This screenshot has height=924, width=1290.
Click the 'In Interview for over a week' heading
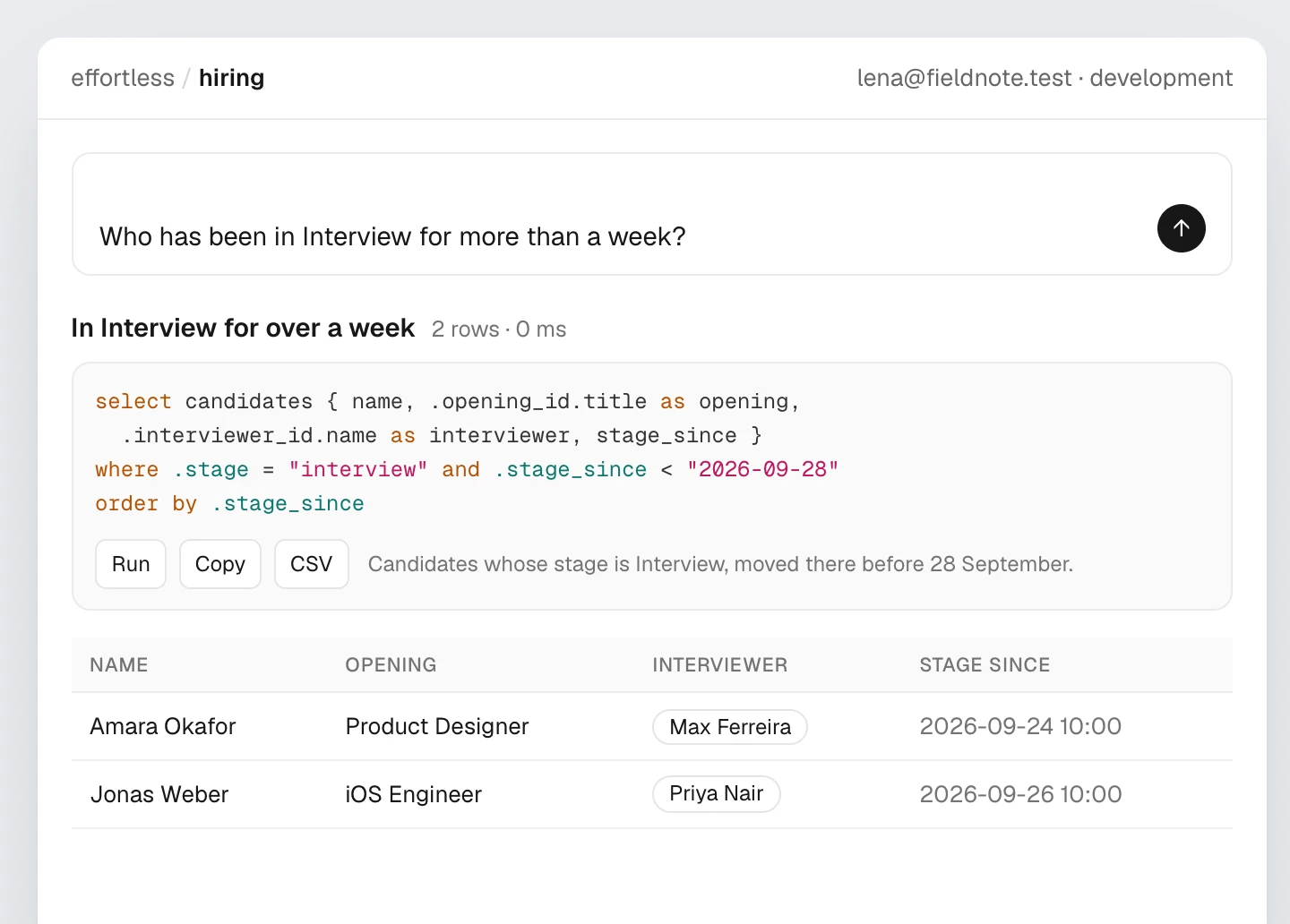(x=243, y=329)
